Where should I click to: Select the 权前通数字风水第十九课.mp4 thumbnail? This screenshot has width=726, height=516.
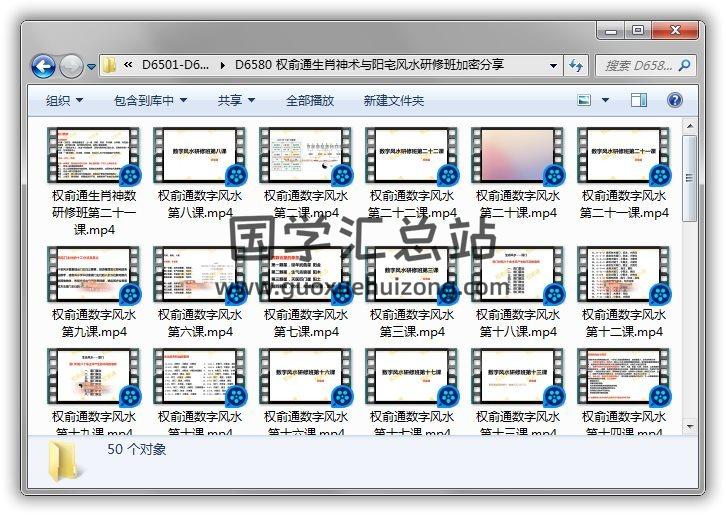tap(94, 377)
